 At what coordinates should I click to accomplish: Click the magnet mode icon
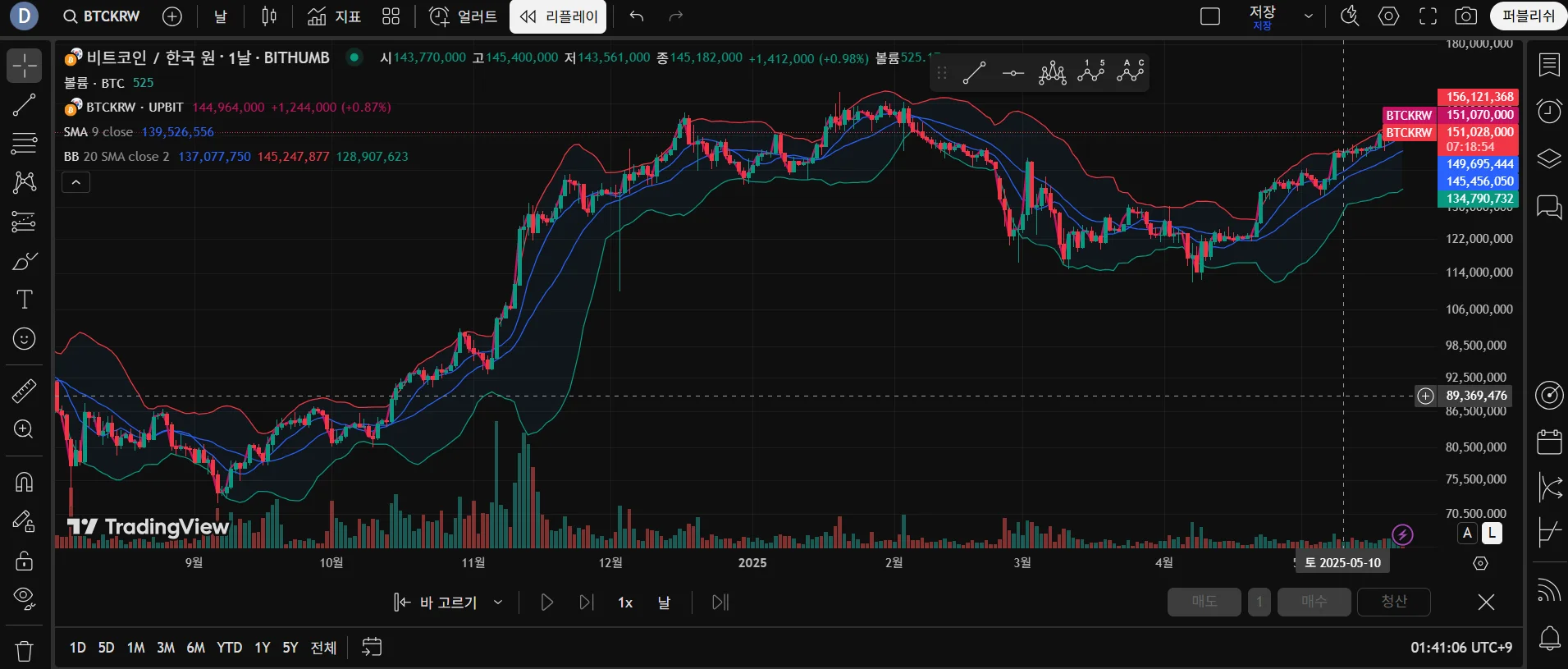tap(25, 482)
